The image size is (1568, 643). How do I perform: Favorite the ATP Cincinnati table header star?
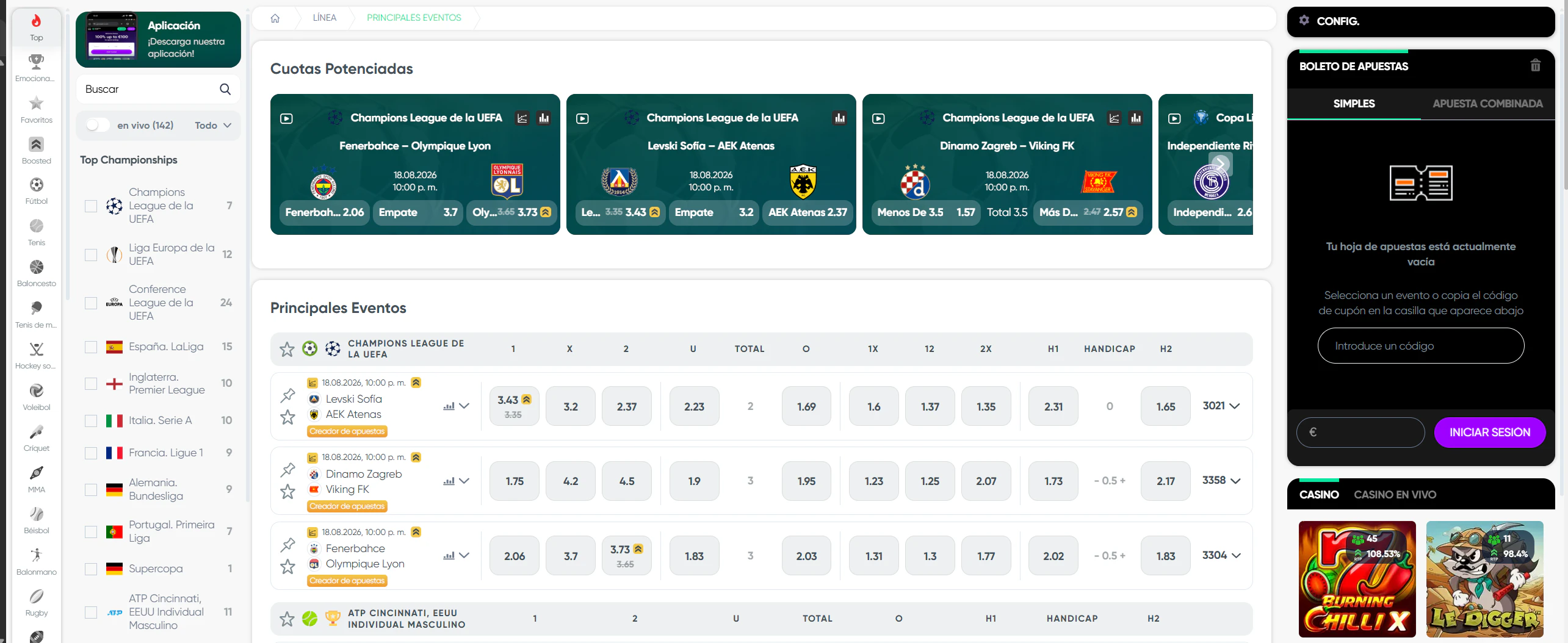click(287, 619)
